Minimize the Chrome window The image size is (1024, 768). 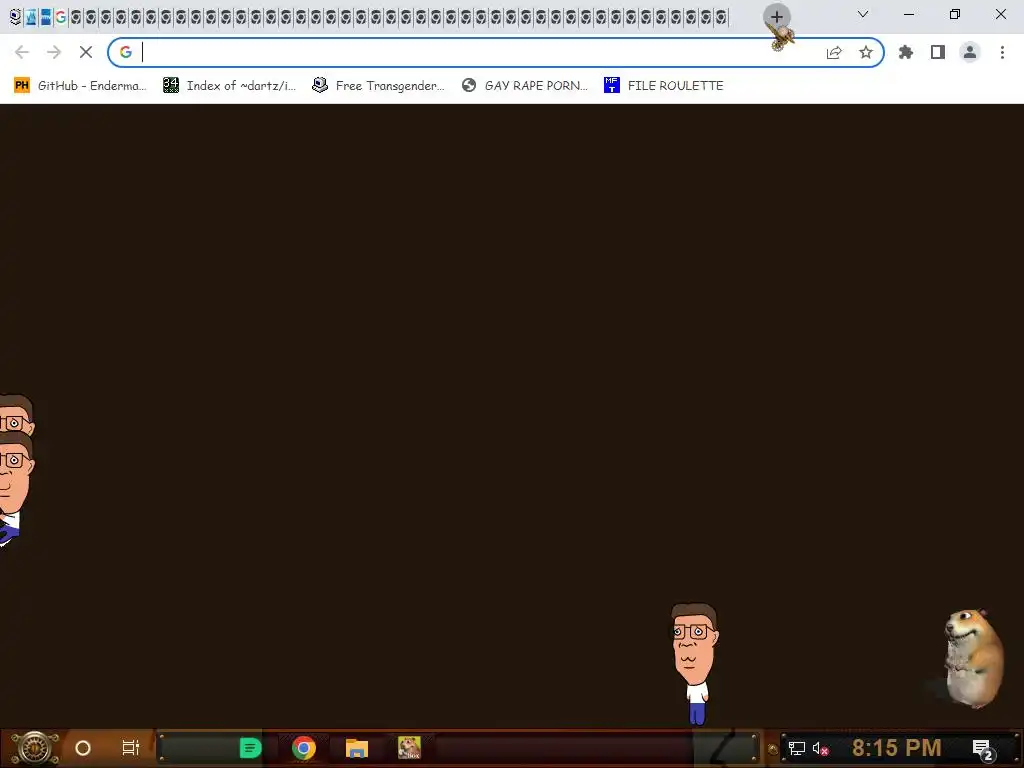pos(909,14)
